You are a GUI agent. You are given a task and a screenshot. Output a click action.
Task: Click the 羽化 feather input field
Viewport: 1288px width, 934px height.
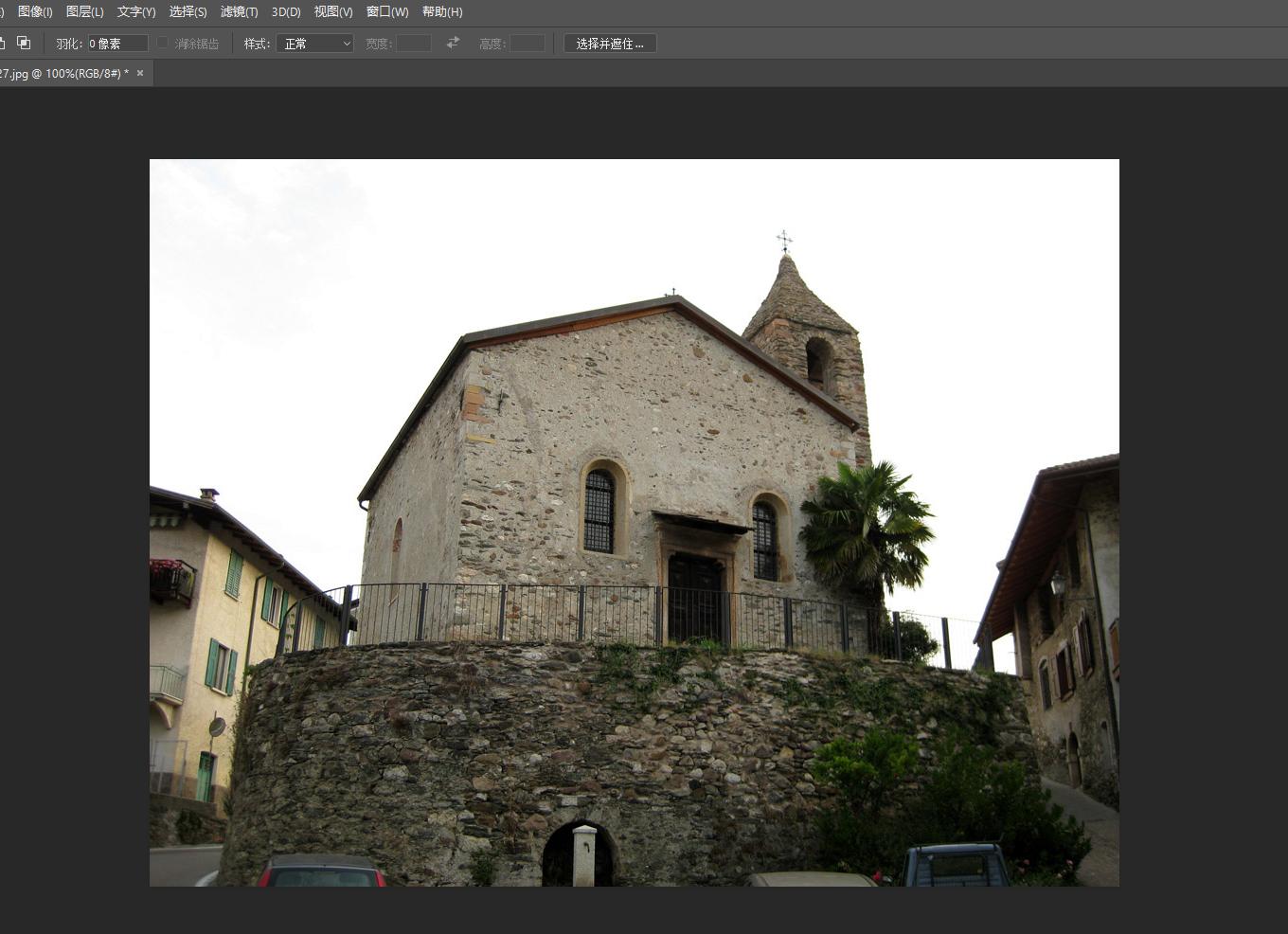pos(117,44)
